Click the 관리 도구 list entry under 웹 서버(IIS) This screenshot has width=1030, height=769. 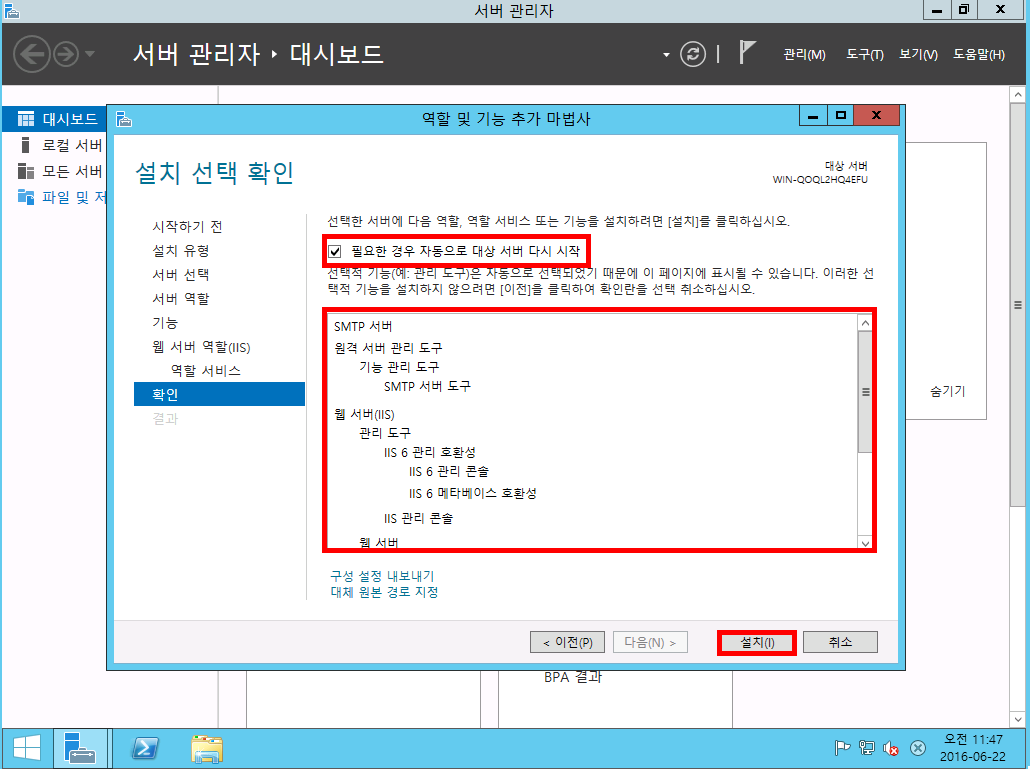[384, 433]
